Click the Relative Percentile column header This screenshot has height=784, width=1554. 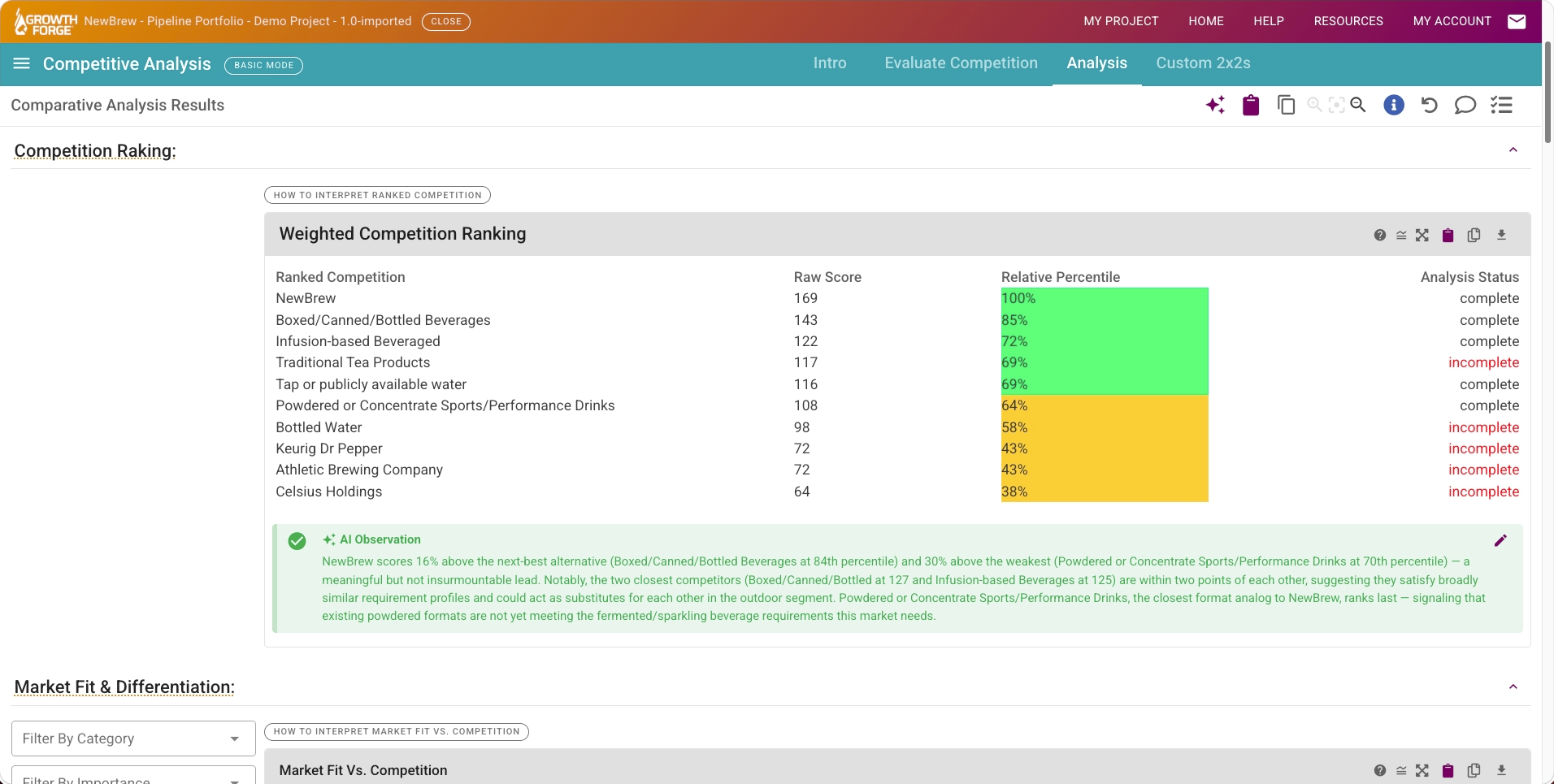point(1061,277)
